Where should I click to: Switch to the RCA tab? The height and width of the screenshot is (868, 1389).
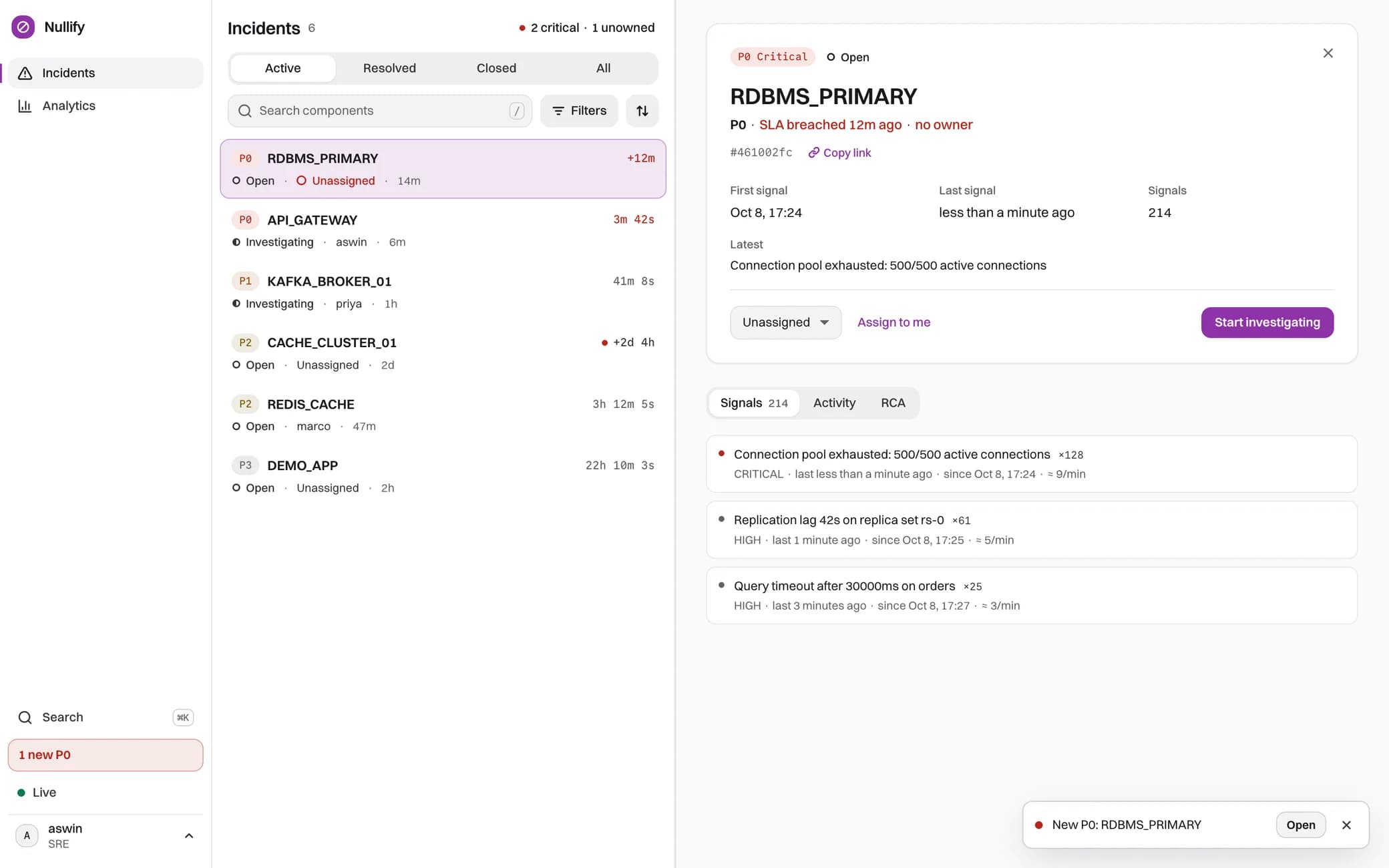tap(893, 403)
